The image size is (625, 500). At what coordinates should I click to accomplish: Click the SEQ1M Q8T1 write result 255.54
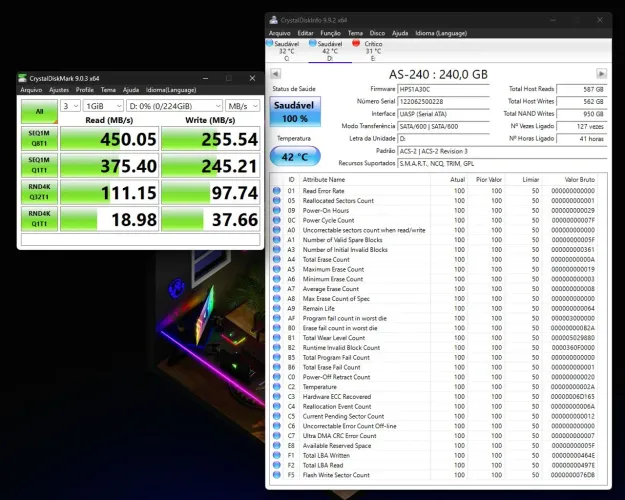[x=210, y=139]
